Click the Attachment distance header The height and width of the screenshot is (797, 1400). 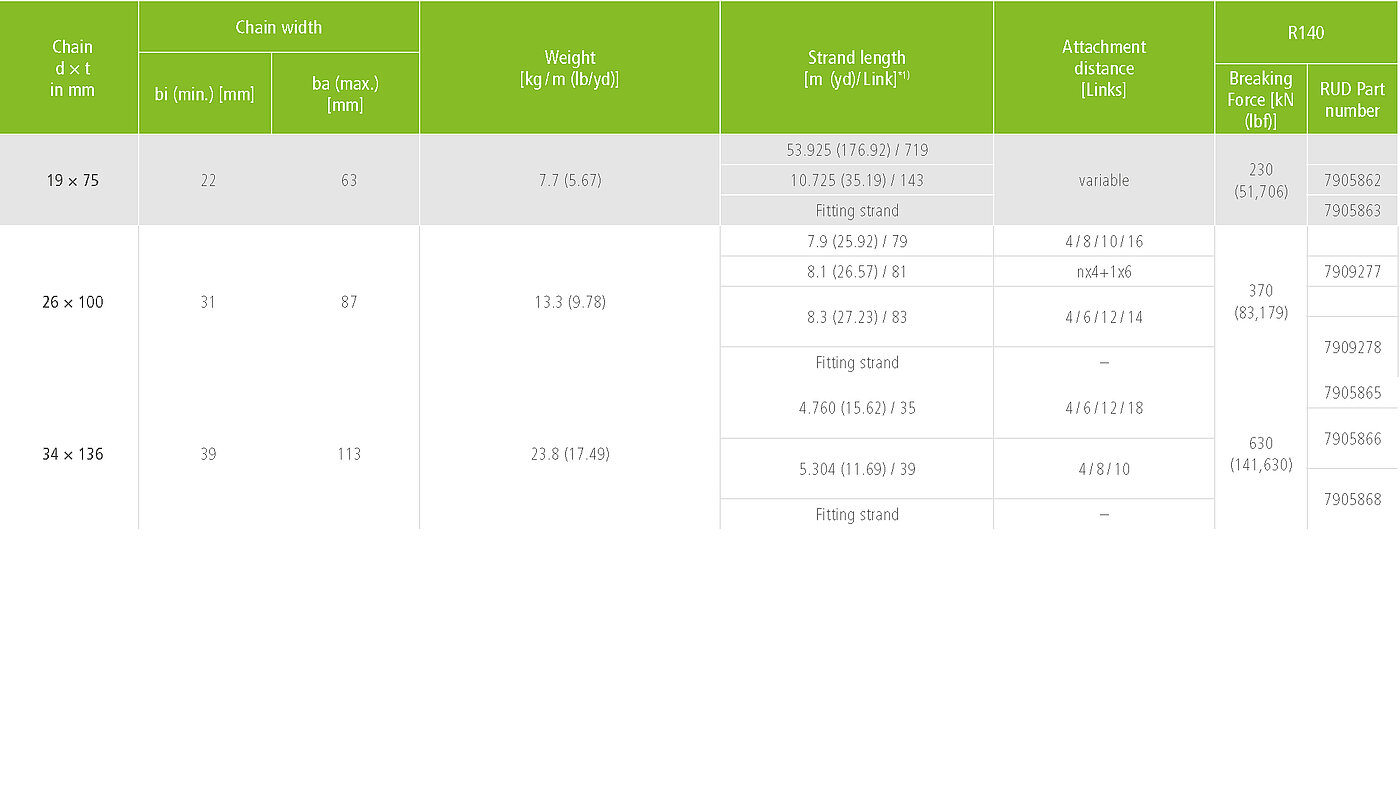(x=1104, y=67)
